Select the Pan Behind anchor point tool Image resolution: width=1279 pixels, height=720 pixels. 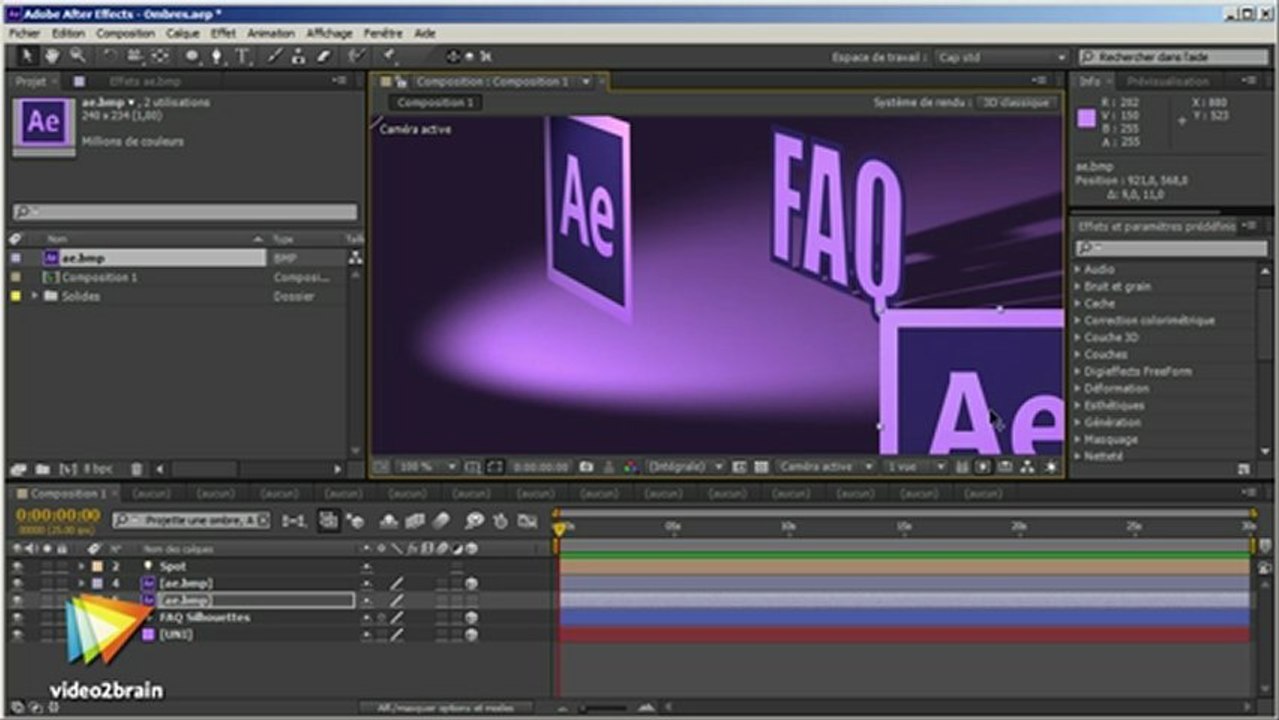(x=160, y=56)
